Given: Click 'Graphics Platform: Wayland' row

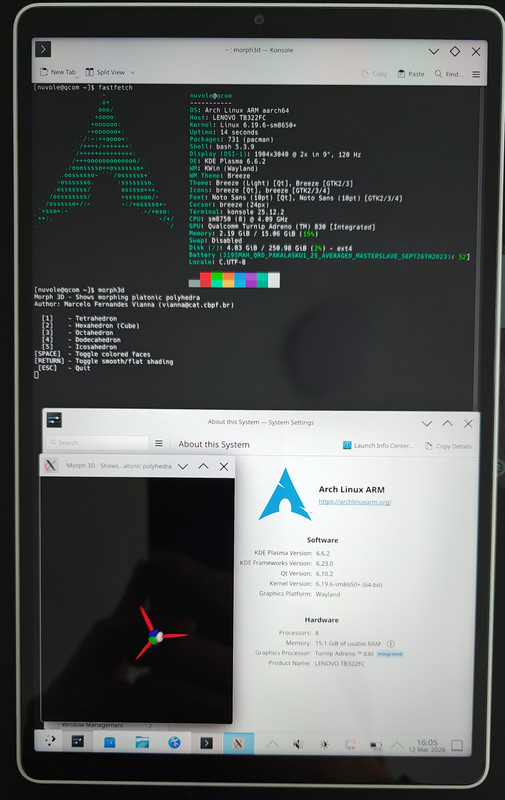Looking at the screenshot, I should coord(299,594).
